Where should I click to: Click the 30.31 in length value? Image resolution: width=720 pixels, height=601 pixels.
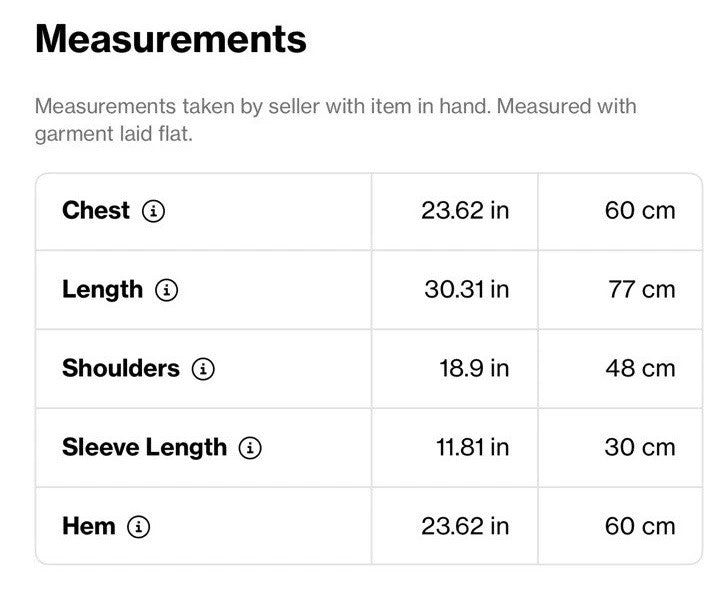467,290
